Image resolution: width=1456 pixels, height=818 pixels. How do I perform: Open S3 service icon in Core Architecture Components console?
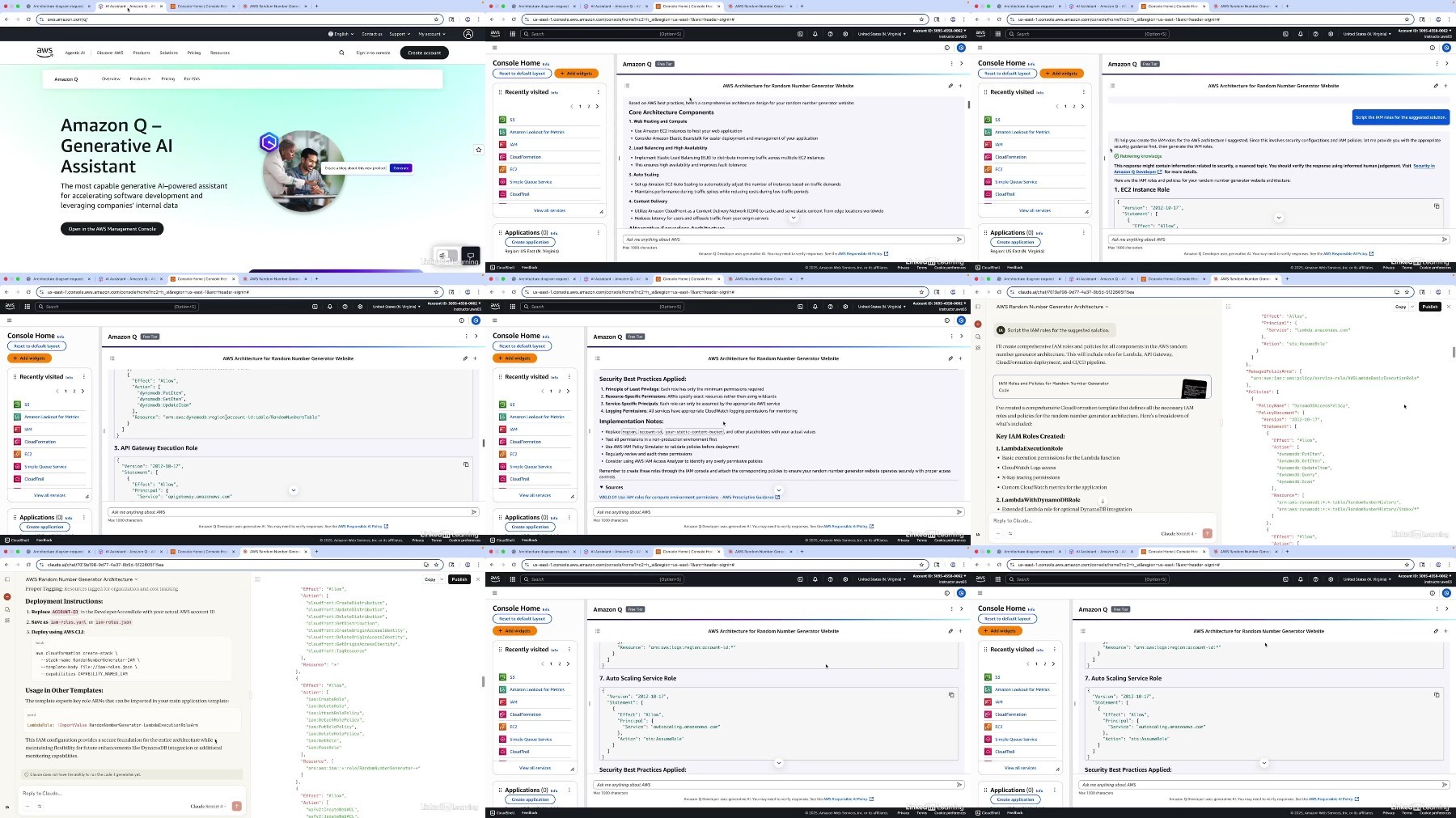502,120
